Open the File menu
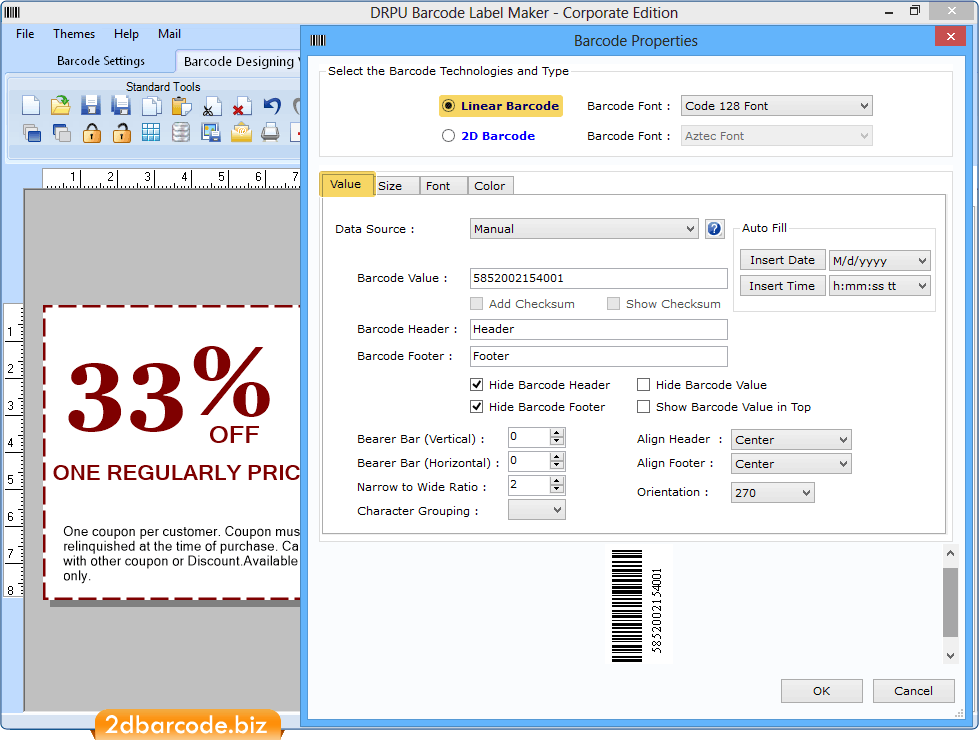This screenshot has width=979, height=740. pos(25,34)
